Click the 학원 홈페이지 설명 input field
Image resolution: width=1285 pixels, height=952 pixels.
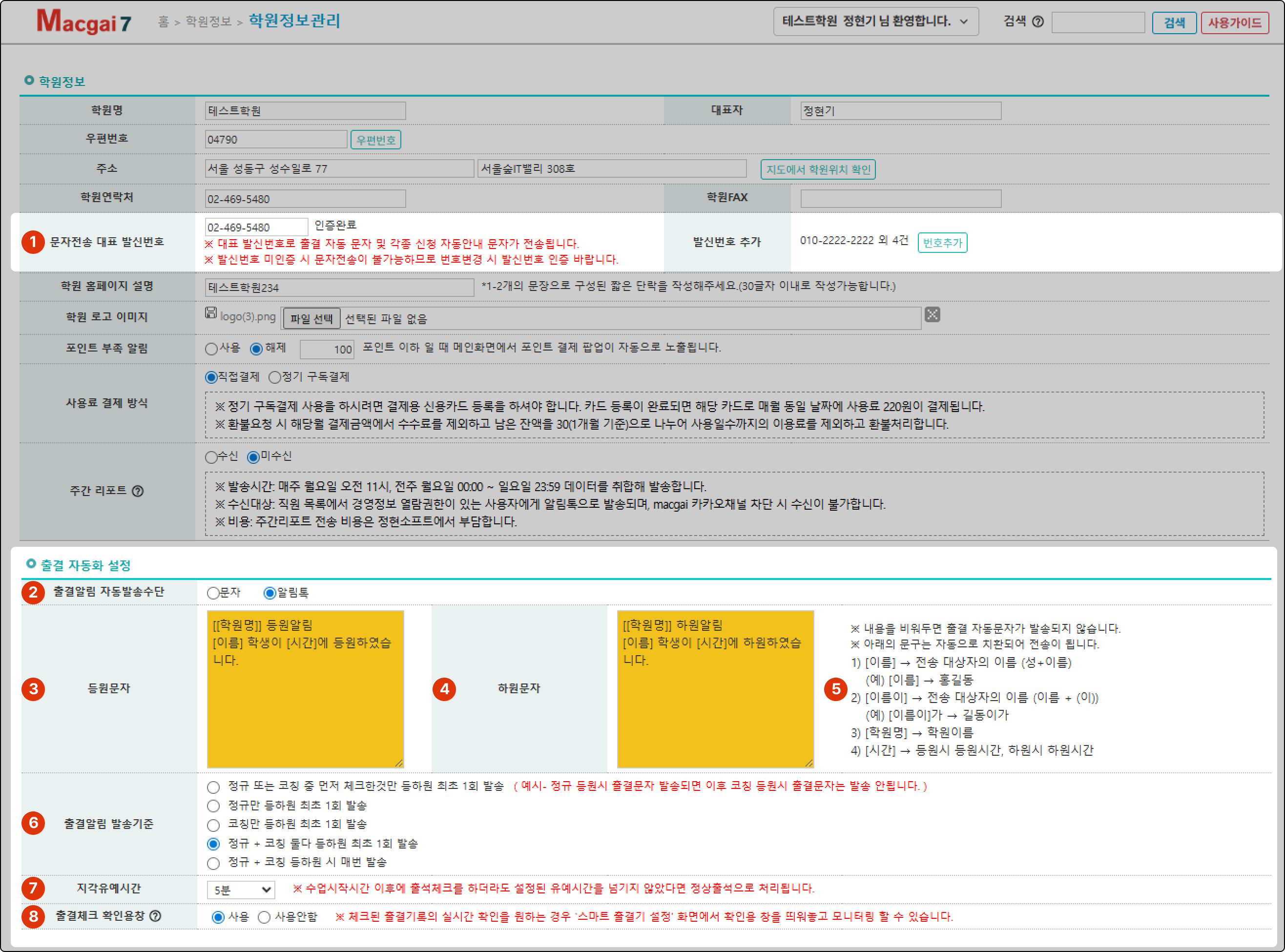pos(339,287)
